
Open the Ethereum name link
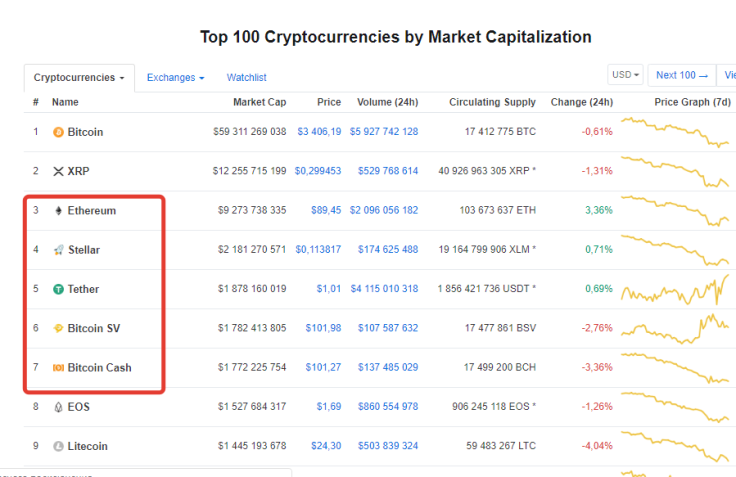pyautogui.click(x=92, y=211)
